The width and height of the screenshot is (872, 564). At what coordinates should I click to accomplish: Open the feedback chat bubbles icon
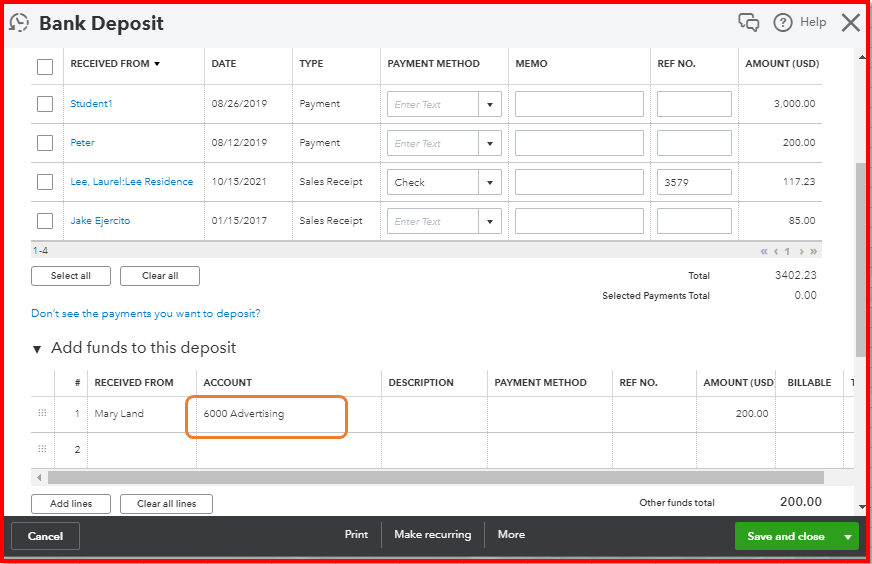pos(748,23)
